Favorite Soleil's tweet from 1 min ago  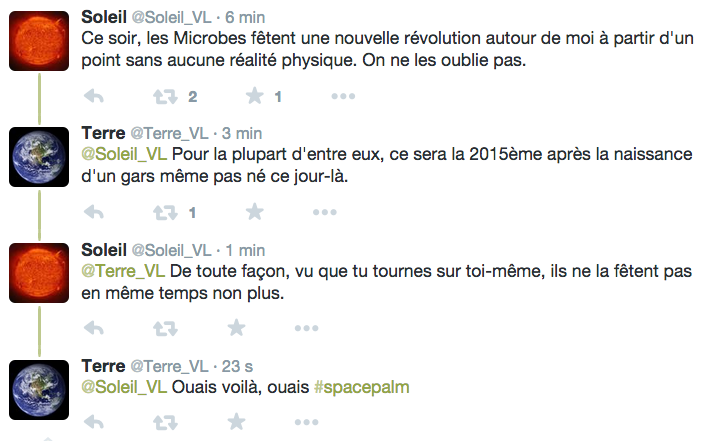click(236, 327)
